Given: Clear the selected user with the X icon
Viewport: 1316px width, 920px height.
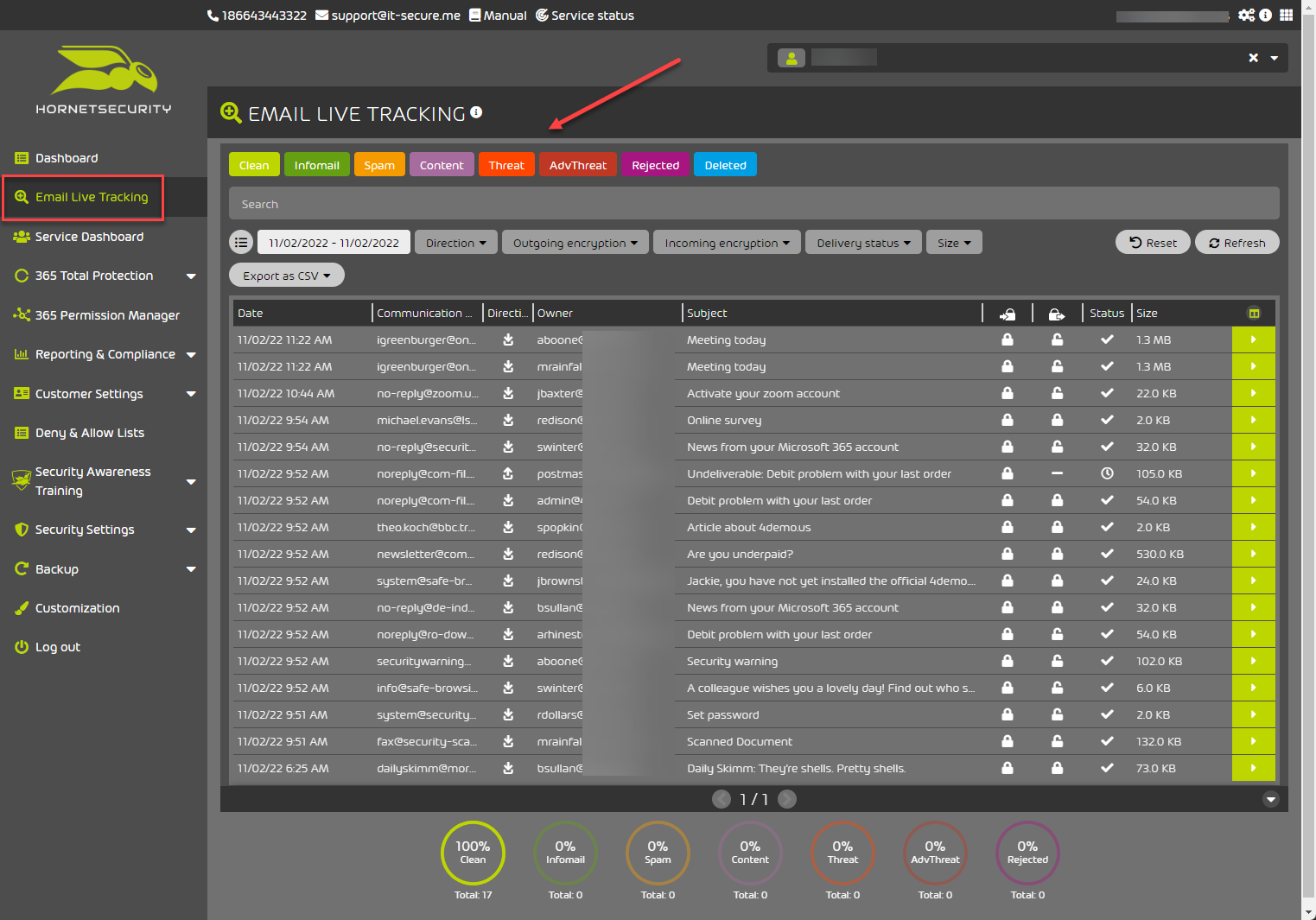Looking at the screenshot, I should pos(1254,58).
